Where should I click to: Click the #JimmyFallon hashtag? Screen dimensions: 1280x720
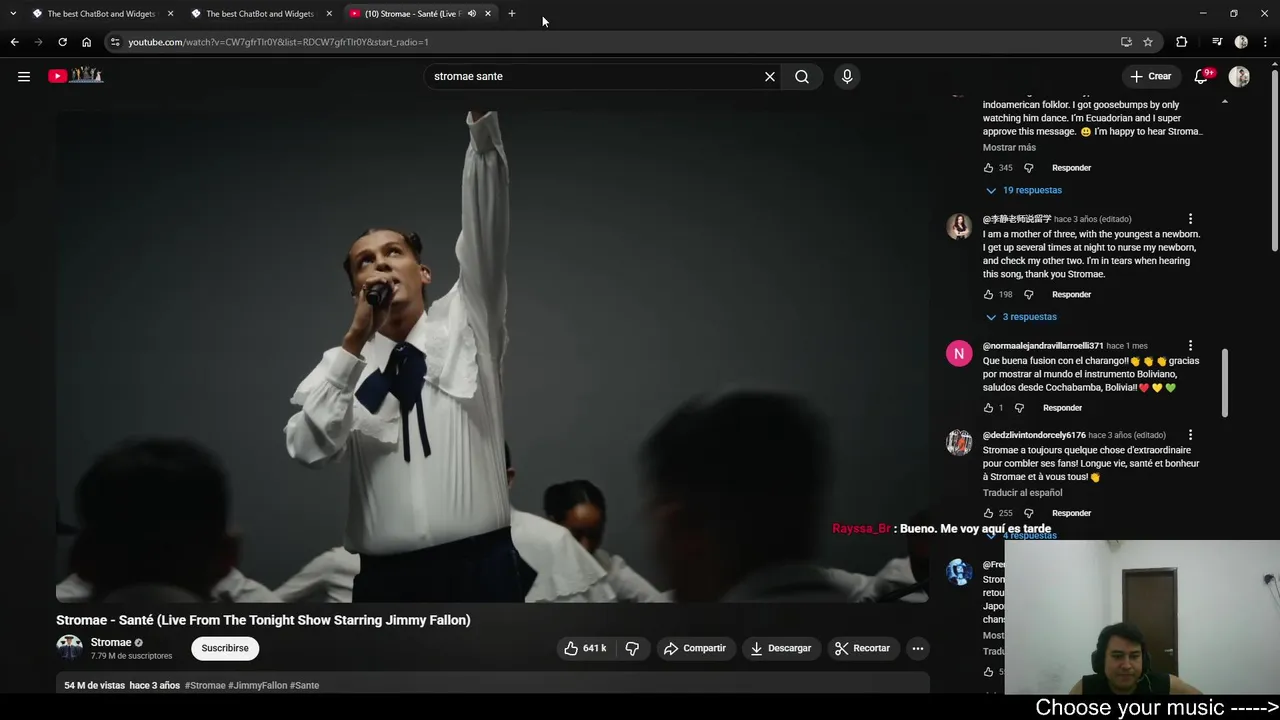pyautogui.click(x=258, y=685)
